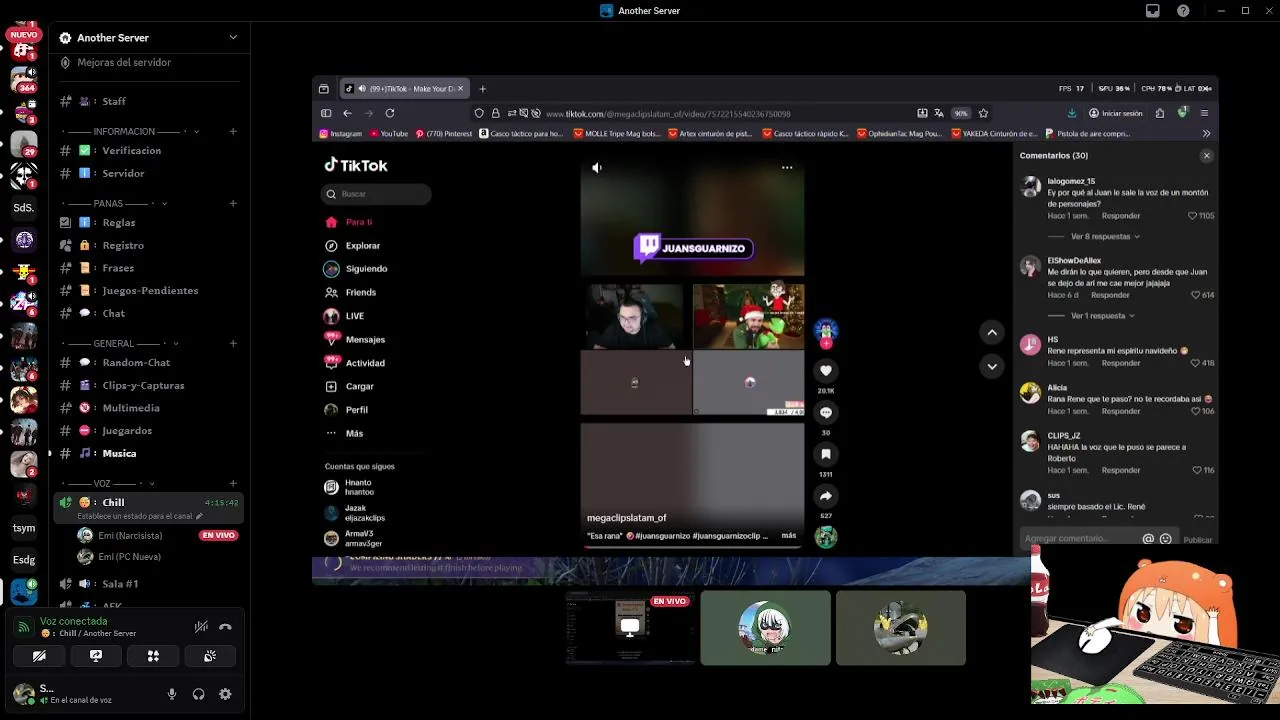
Task: Open TikTok Explorar page
Action: pos(353,245)
